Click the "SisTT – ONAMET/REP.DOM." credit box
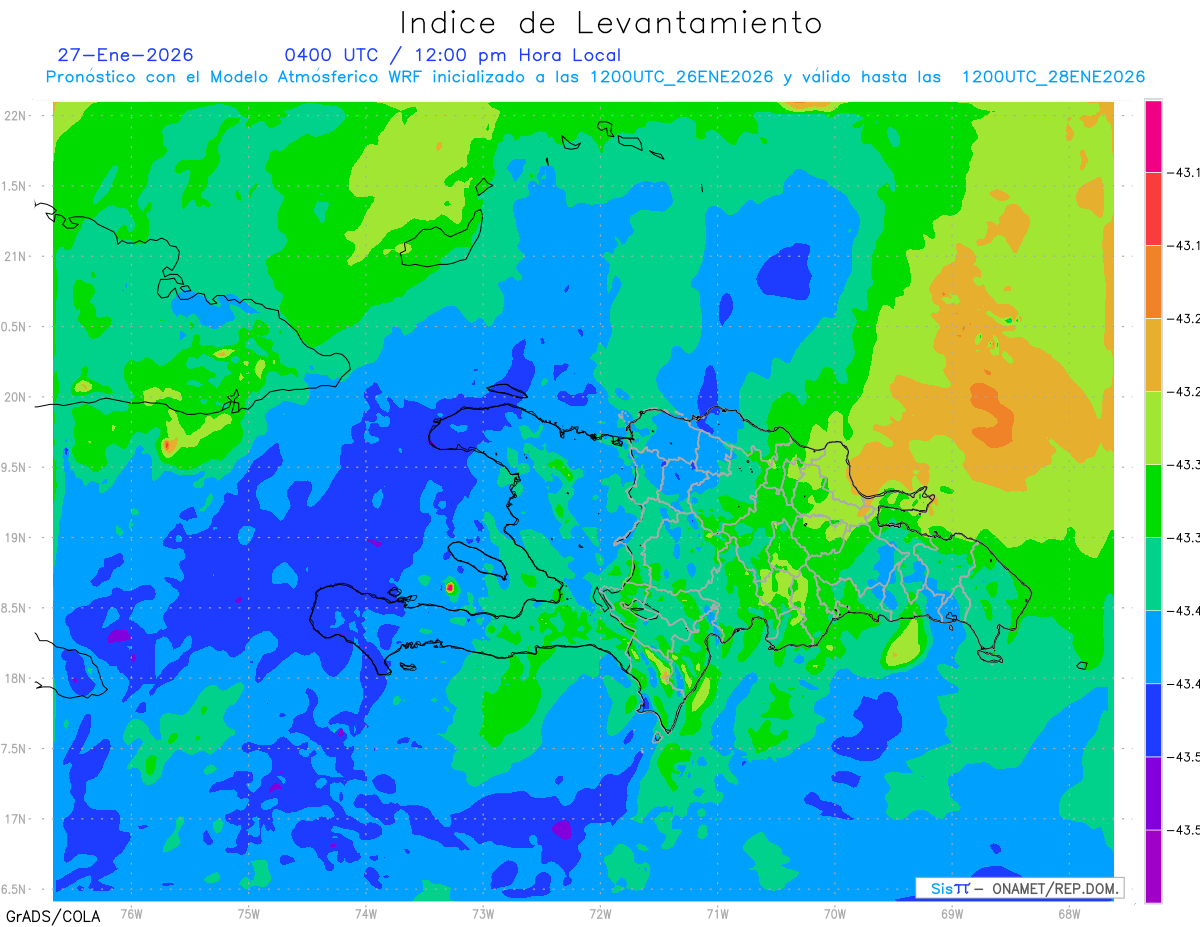The height and width of the screenshot is (927, 1200). tap(1019, 888)
